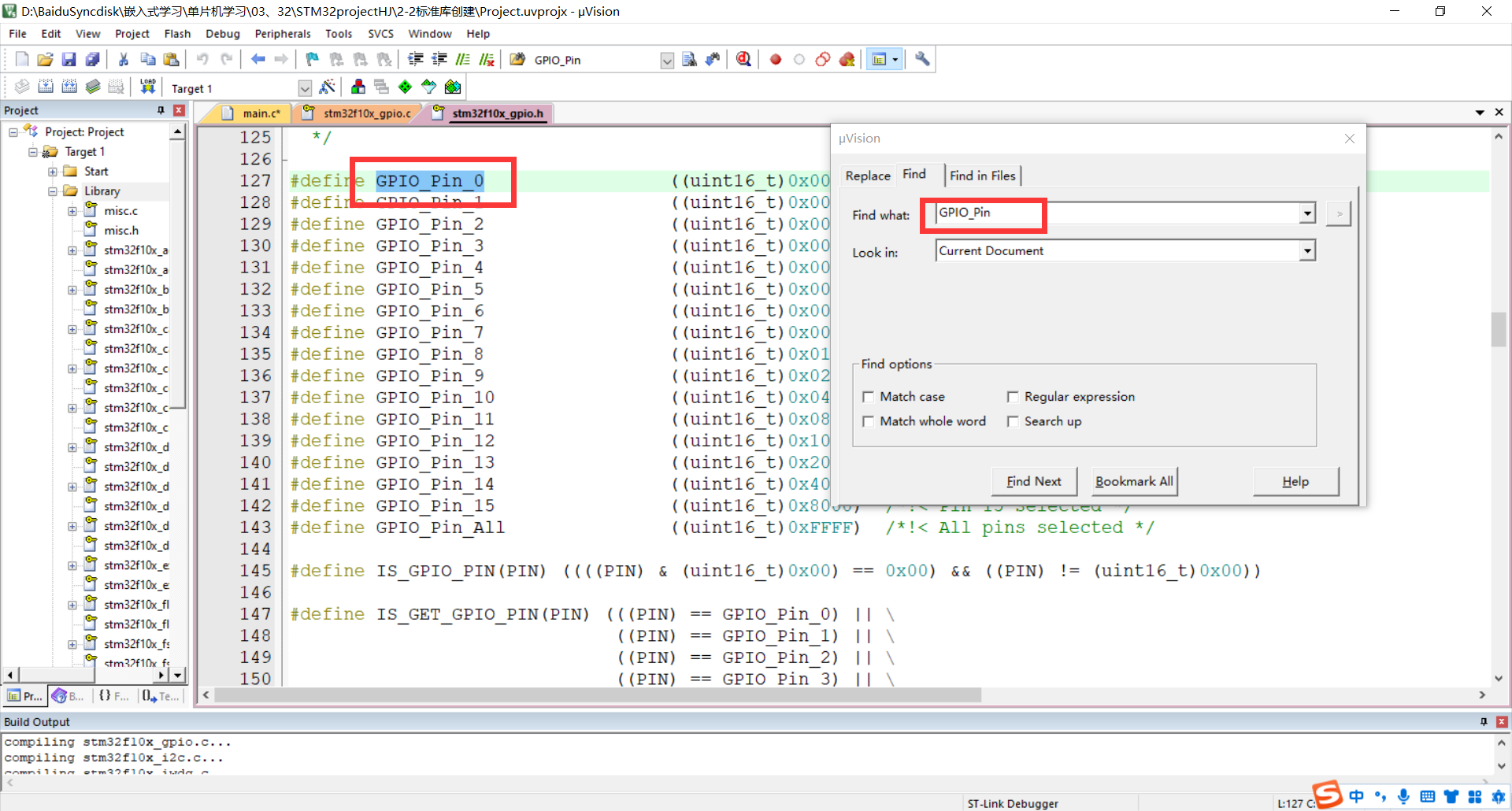1512x811 pixels.
Task: Open the Debug menu
Action: point(223,34)
